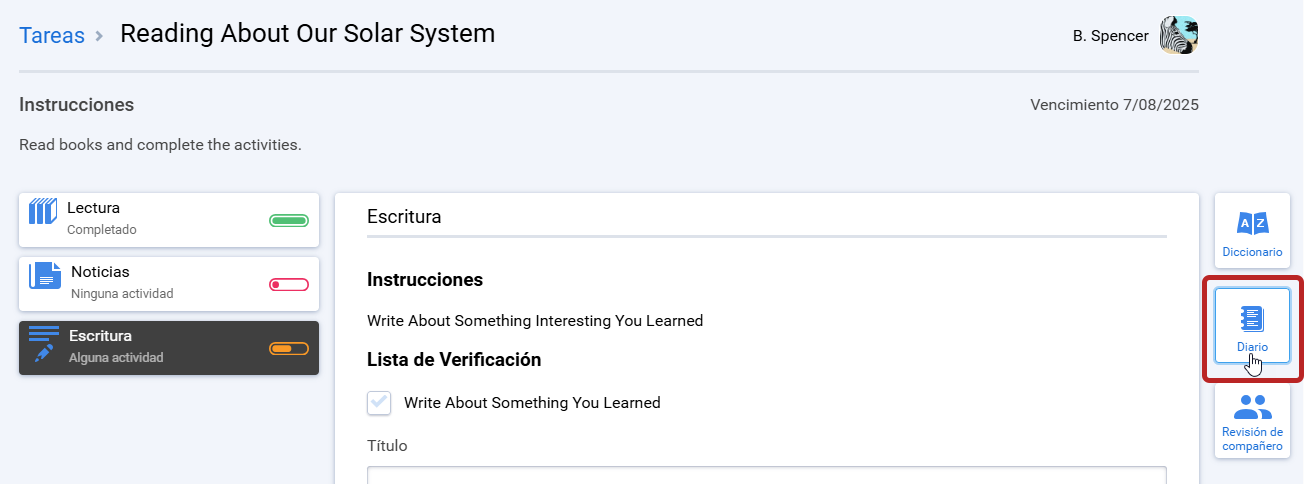Select the Escritura activity tab
The height and width of the screenshot is (484, 1304).
tap(169, 348)
